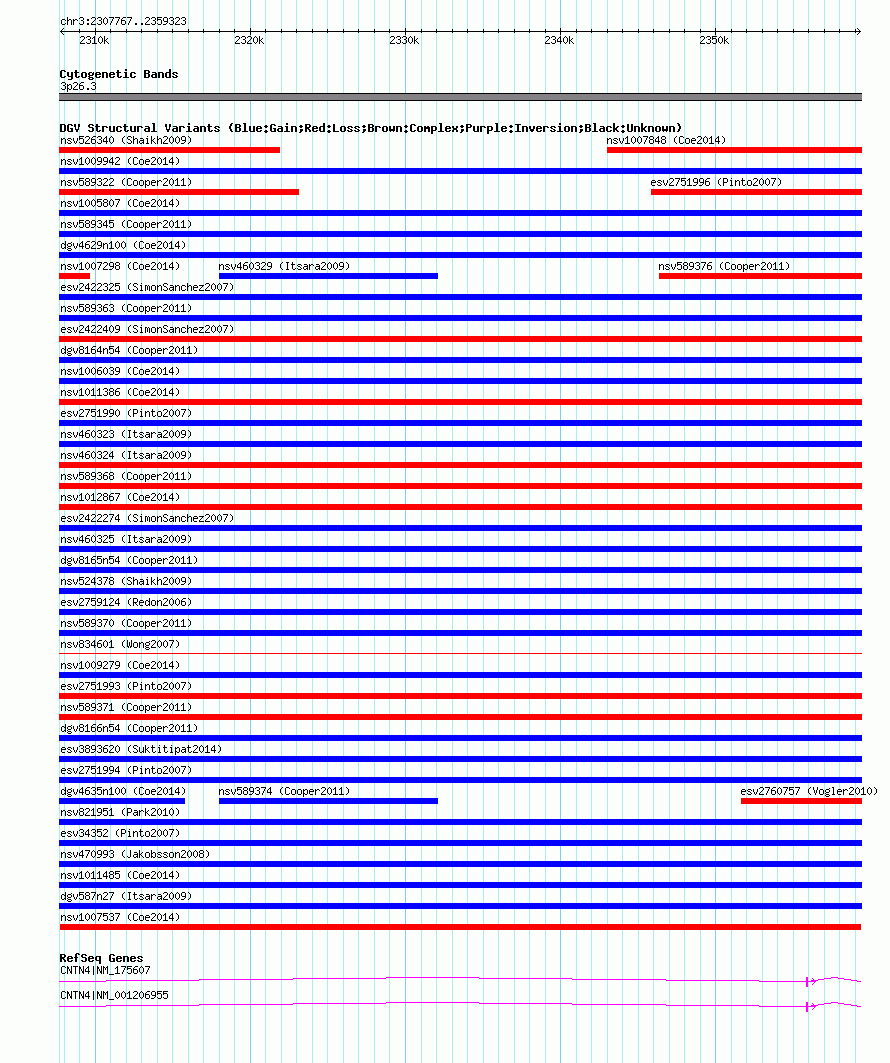Click the nsv460324 (Itsara2009) label
The height and width of the screenshot is (1063, 890).
(126, 456)
